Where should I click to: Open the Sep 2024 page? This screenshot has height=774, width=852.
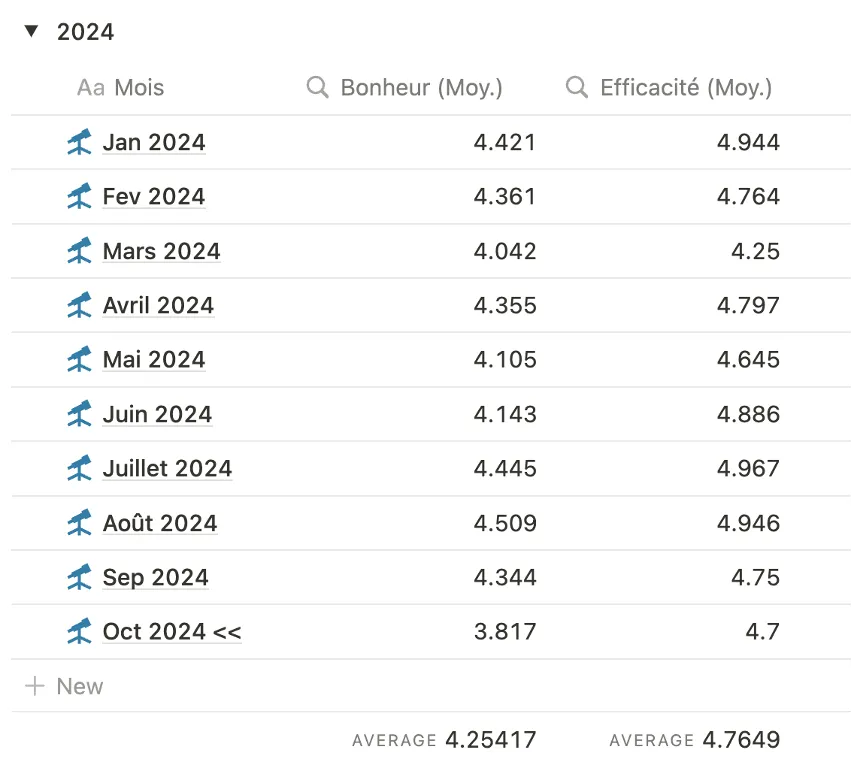coord(155,577)
